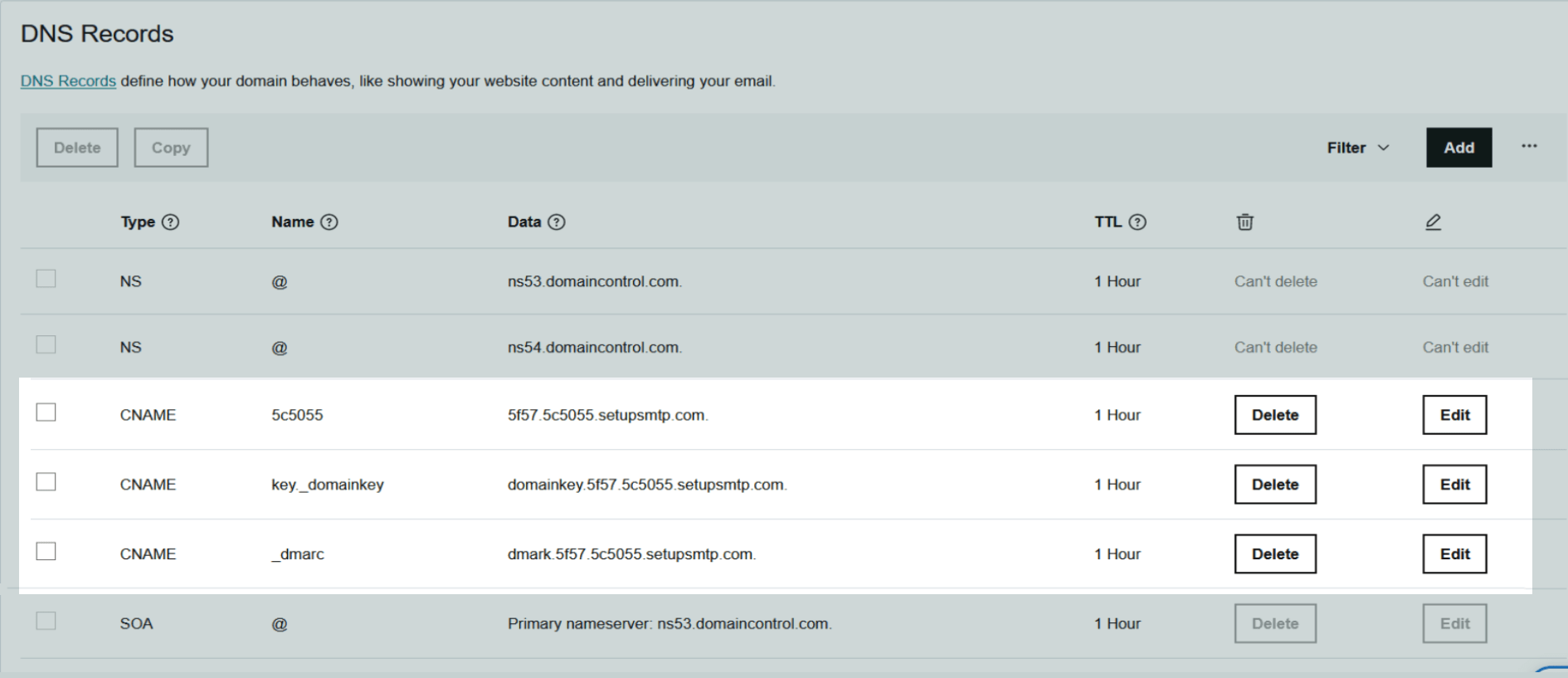Screen dimensions: 1568x678
Task: Click the TTL column help icon
Action: 1137,222
